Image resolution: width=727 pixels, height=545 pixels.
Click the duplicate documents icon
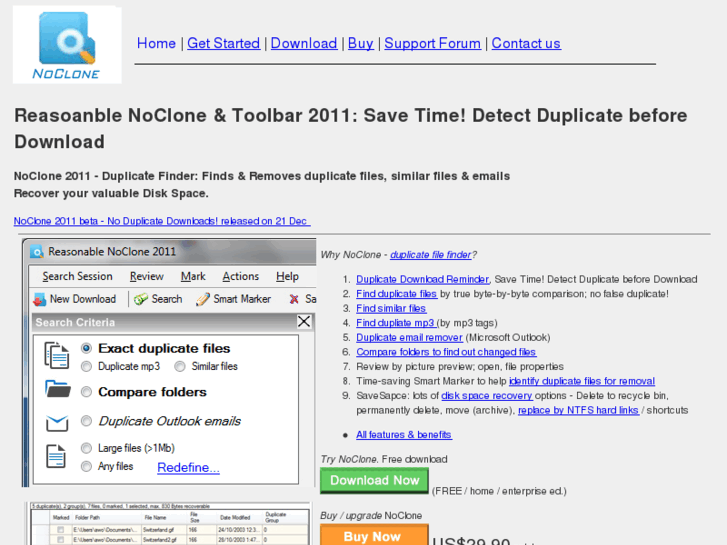point(57,355)
